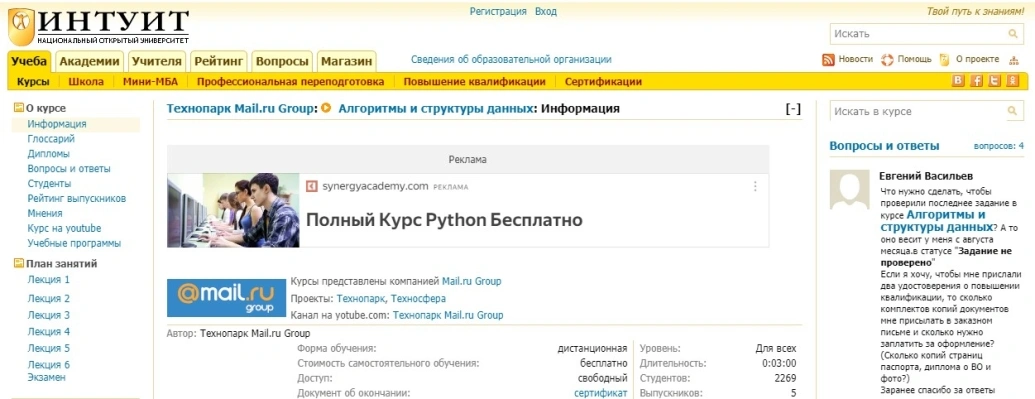
Task: Click Полный Курс Python Бесплатно ad headline
Action: (x=444, y=220)
